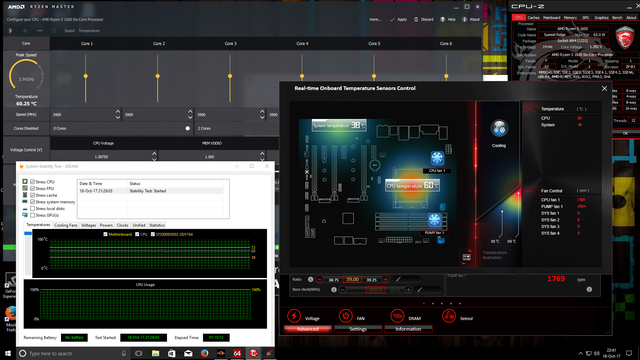Click the Cooling mode icon in sensor panel
640x360 pixels.
tap(499, 129)
